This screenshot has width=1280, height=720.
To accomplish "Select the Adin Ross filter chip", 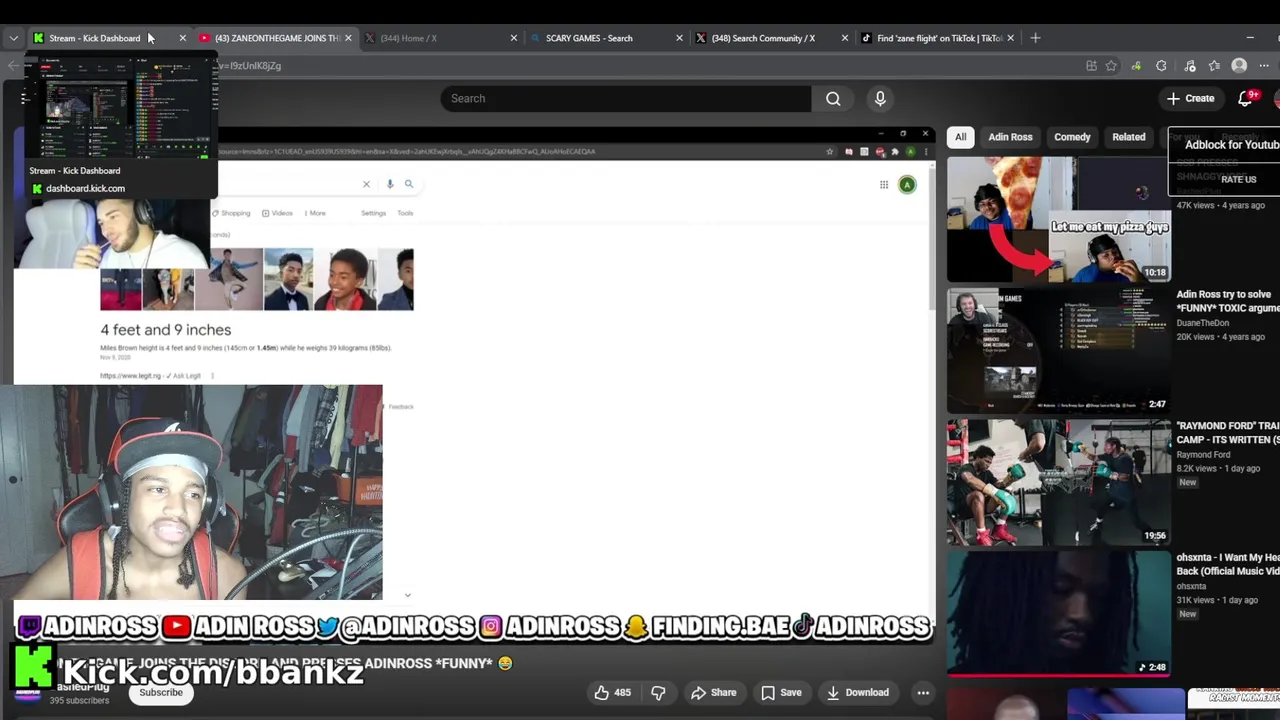I will 1010,137.
